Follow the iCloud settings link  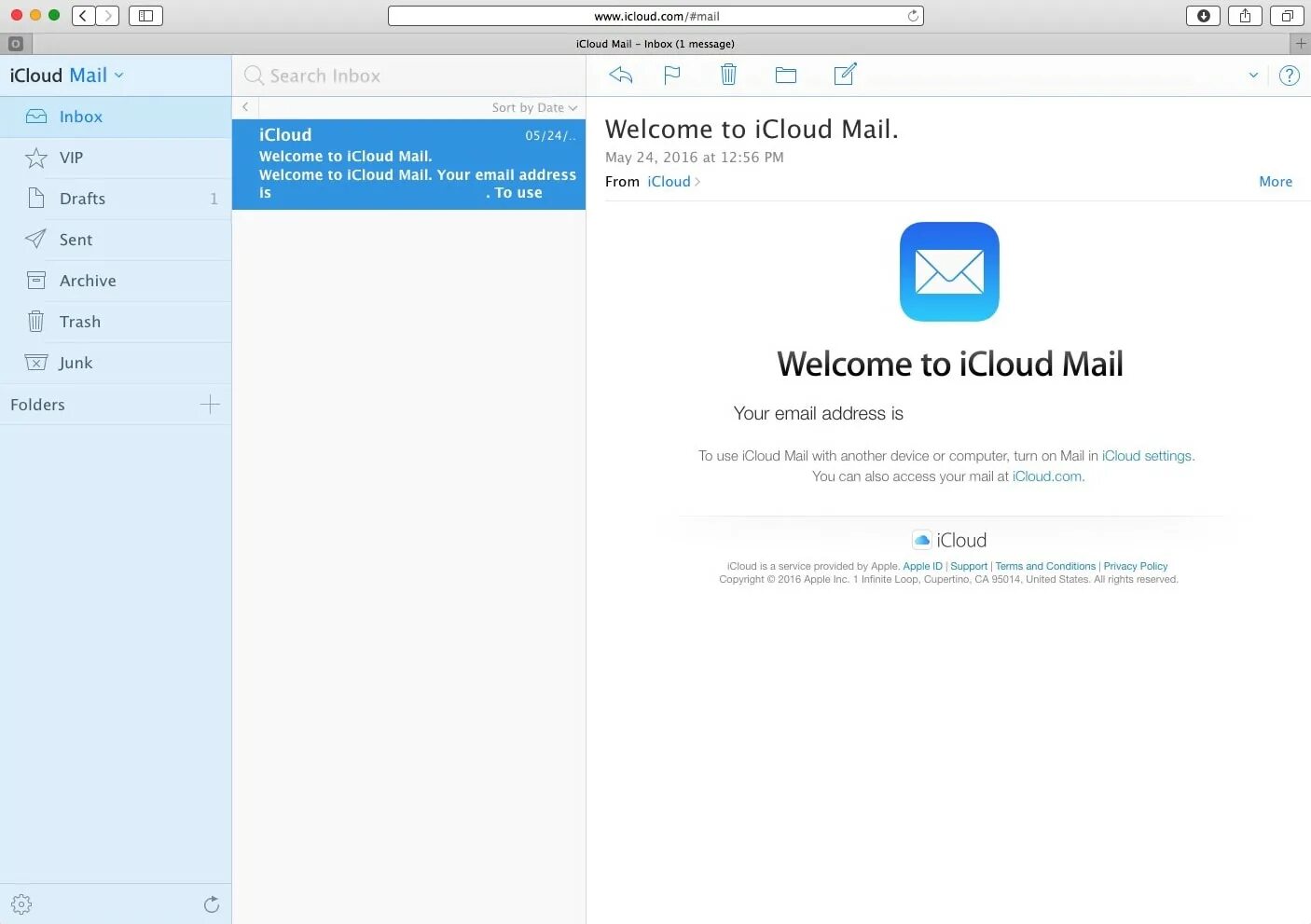point(1147,456)
